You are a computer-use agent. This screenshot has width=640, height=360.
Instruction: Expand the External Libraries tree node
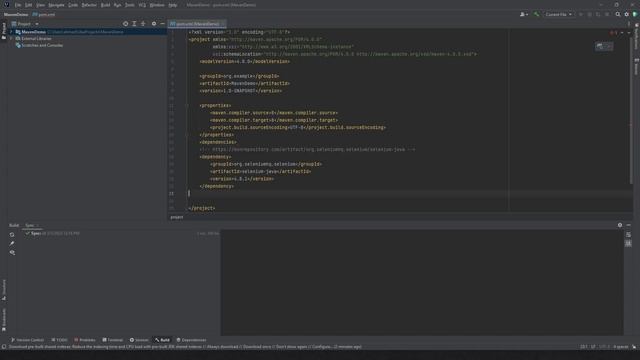click(11, 38)
